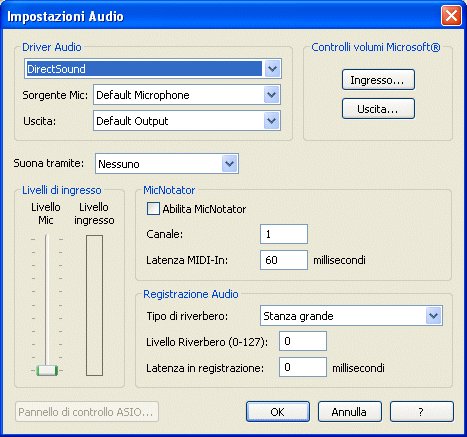The image size is (467, 437).
Task: Open the Suona tramite Nessuno dropdown
Action: [167, 164]
